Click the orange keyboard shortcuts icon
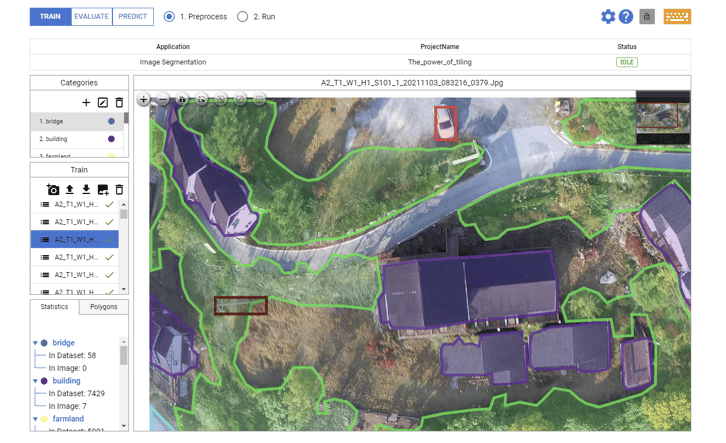Image resolution: width=726 pixels, height=443 pixels. pyautogui.click(x=677, y=17)
